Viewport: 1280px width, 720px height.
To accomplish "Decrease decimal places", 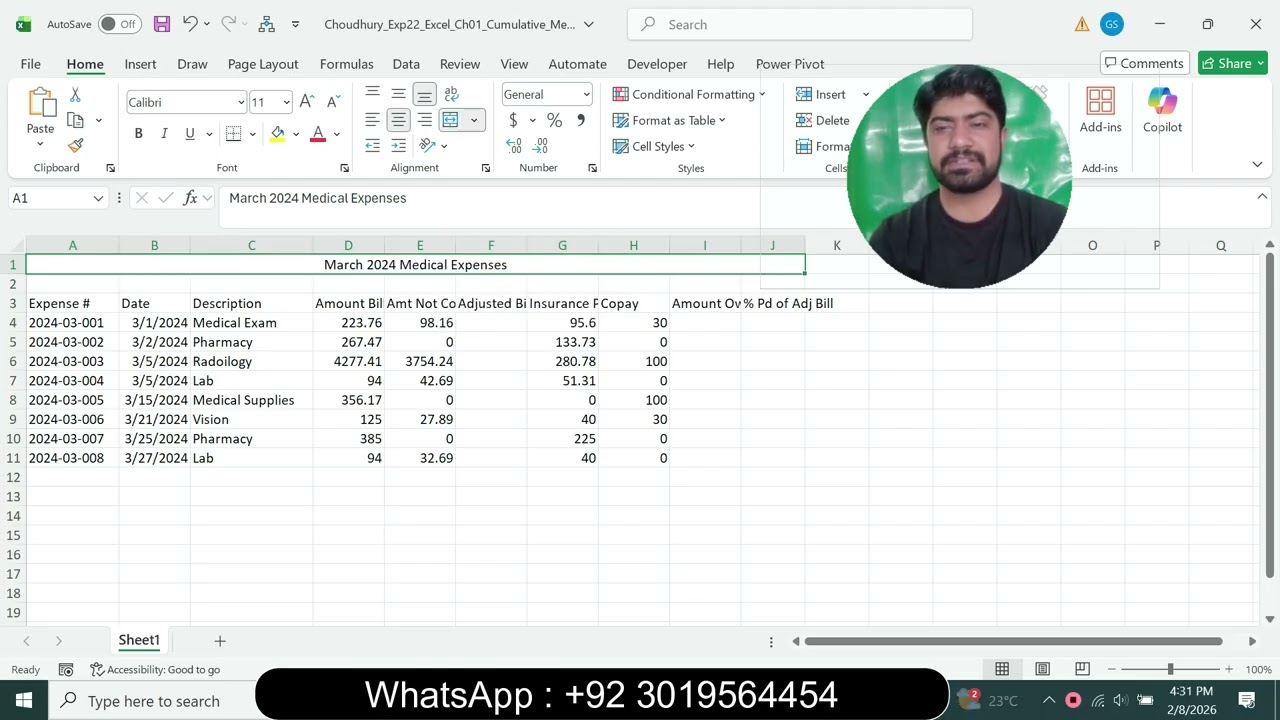I will [x=542, y=146].
